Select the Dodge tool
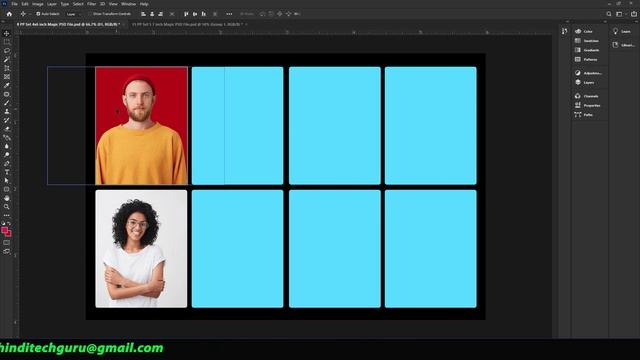The height and width of the screenshot is (360, 640). 7,155
